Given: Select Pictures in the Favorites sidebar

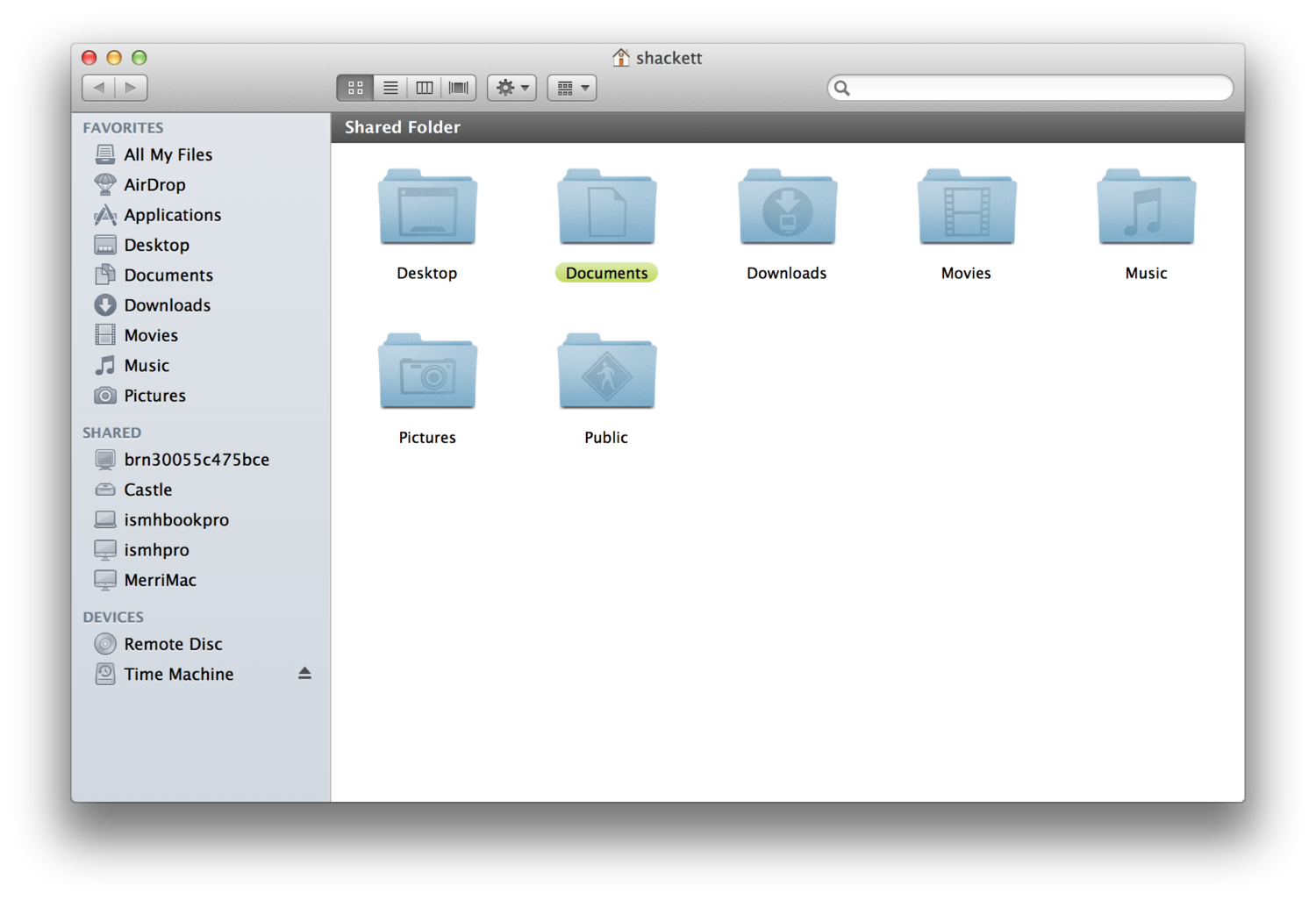Looking at the screenshot, I should pos(154,396).
